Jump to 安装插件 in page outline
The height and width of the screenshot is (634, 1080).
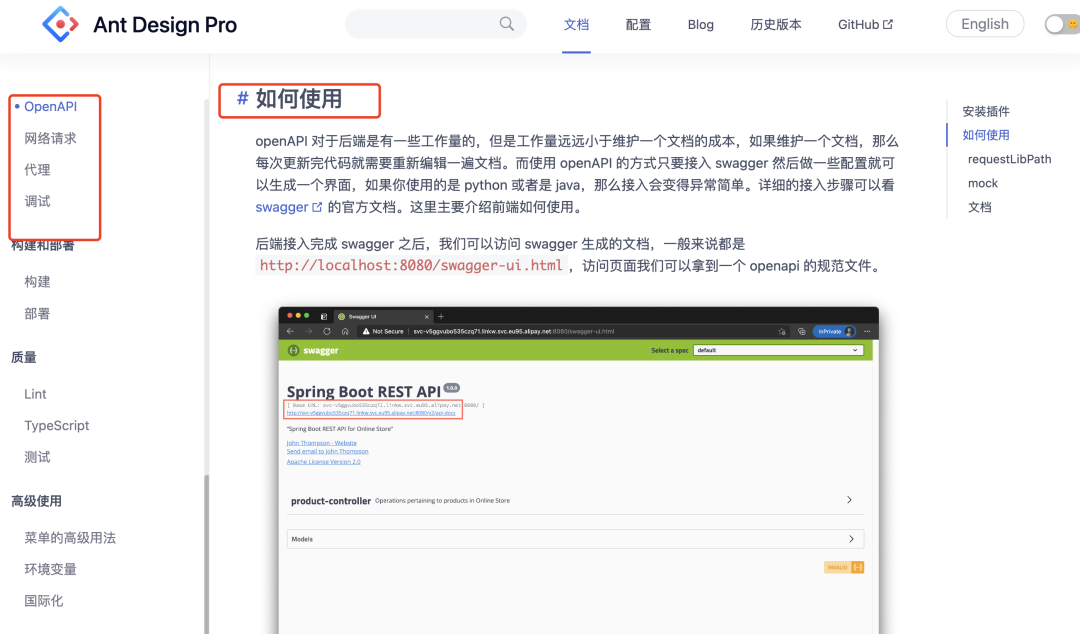[x=986, y=112]
